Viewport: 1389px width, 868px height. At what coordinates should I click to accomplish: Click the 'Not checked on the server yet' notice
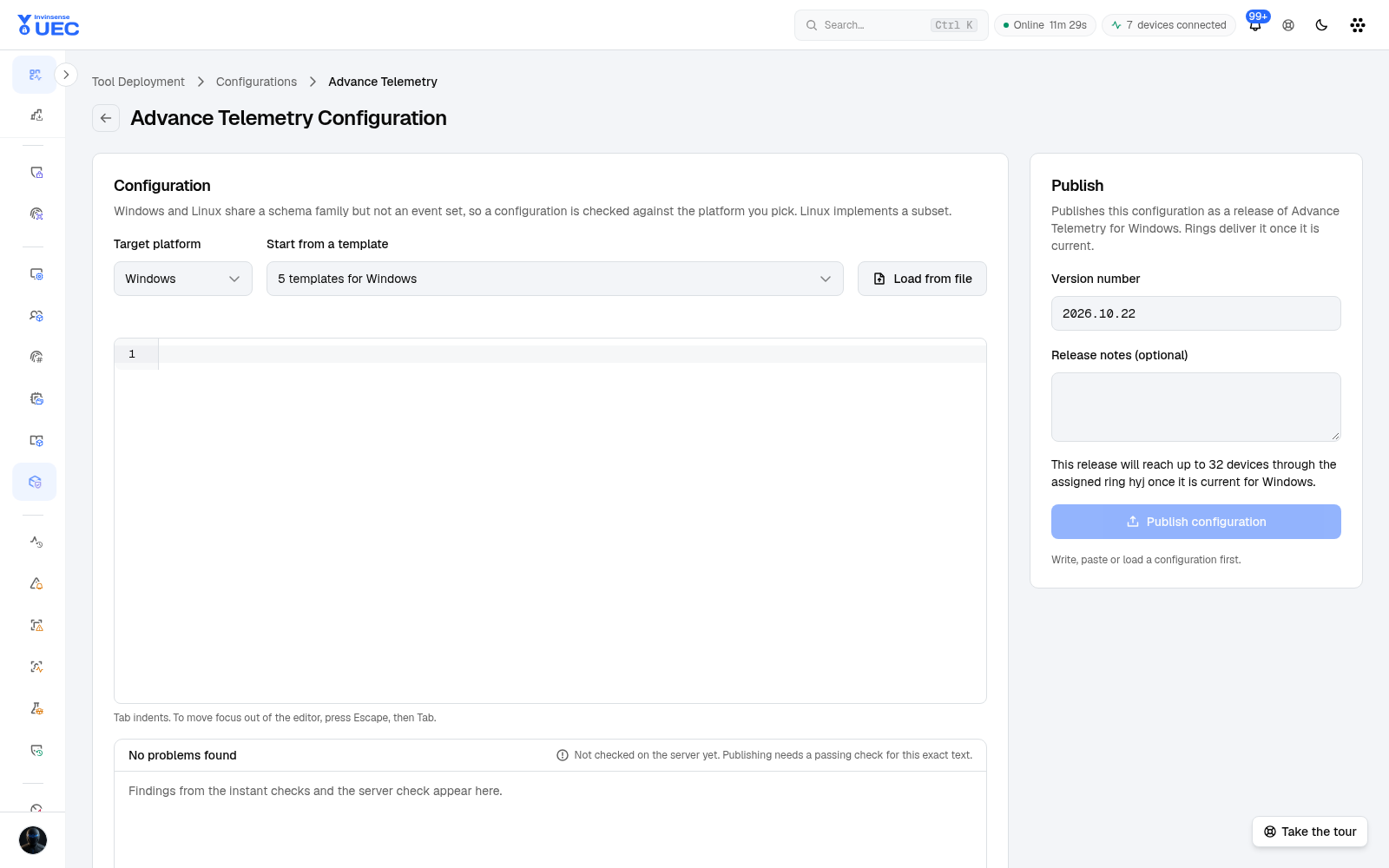tap(764, 755)
